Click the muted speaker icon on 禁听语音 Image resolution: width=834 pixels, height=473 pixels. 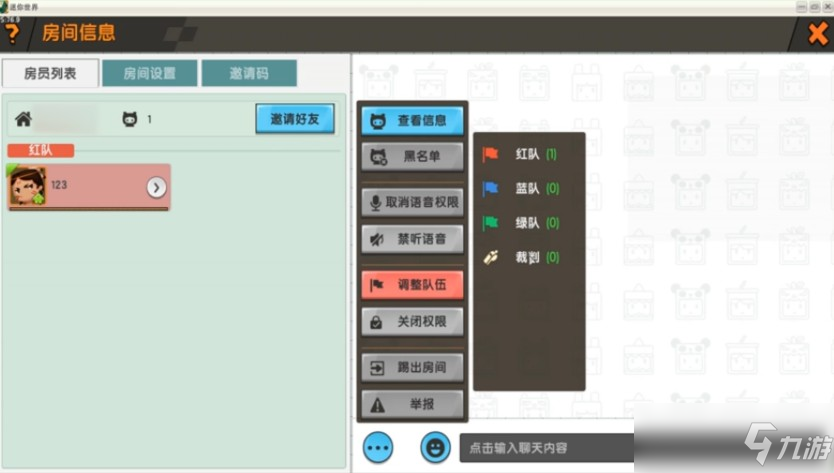click(377, 239)
